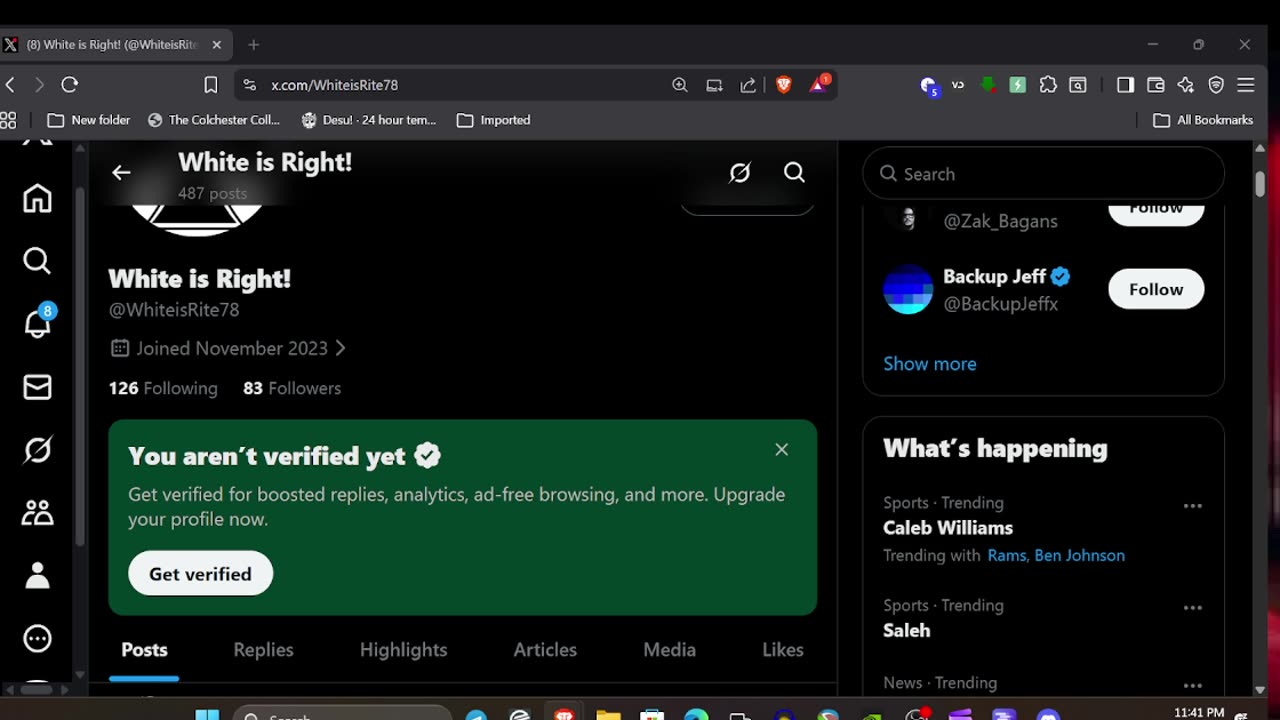Screen dimensions: 1280x720
Task: Click the page vertical scrollbar thumb
Action: pyautogui.click(x=1259, y=185)
